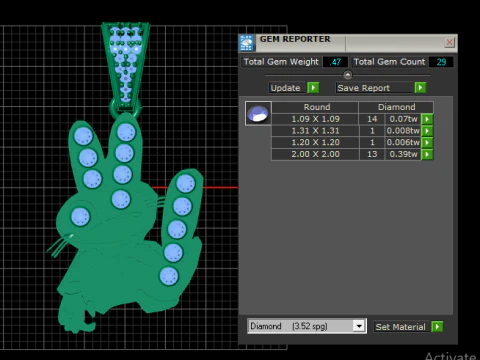Image resolution: width=480 pixels, height=360 pixels.
Task: Close the Gem Reporter panel
Action: (449, 42)
